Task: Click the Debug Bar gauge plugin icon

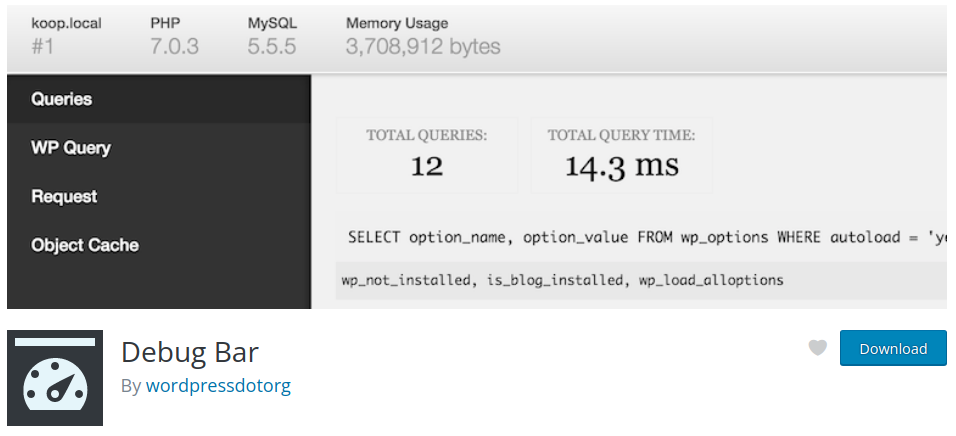Action: click(x=55, y=377)
